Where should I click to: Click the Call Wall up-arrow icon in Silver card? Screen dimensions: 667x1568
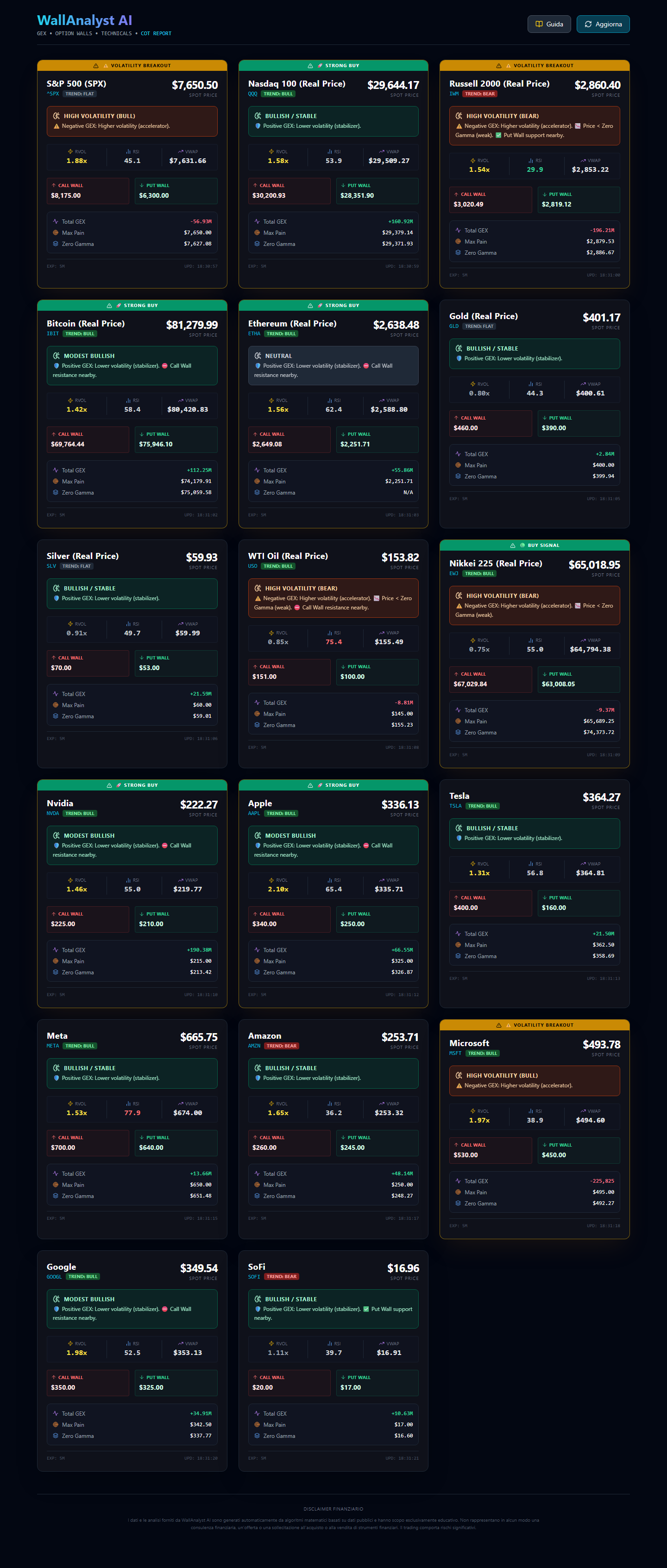(x=54, y=658)
